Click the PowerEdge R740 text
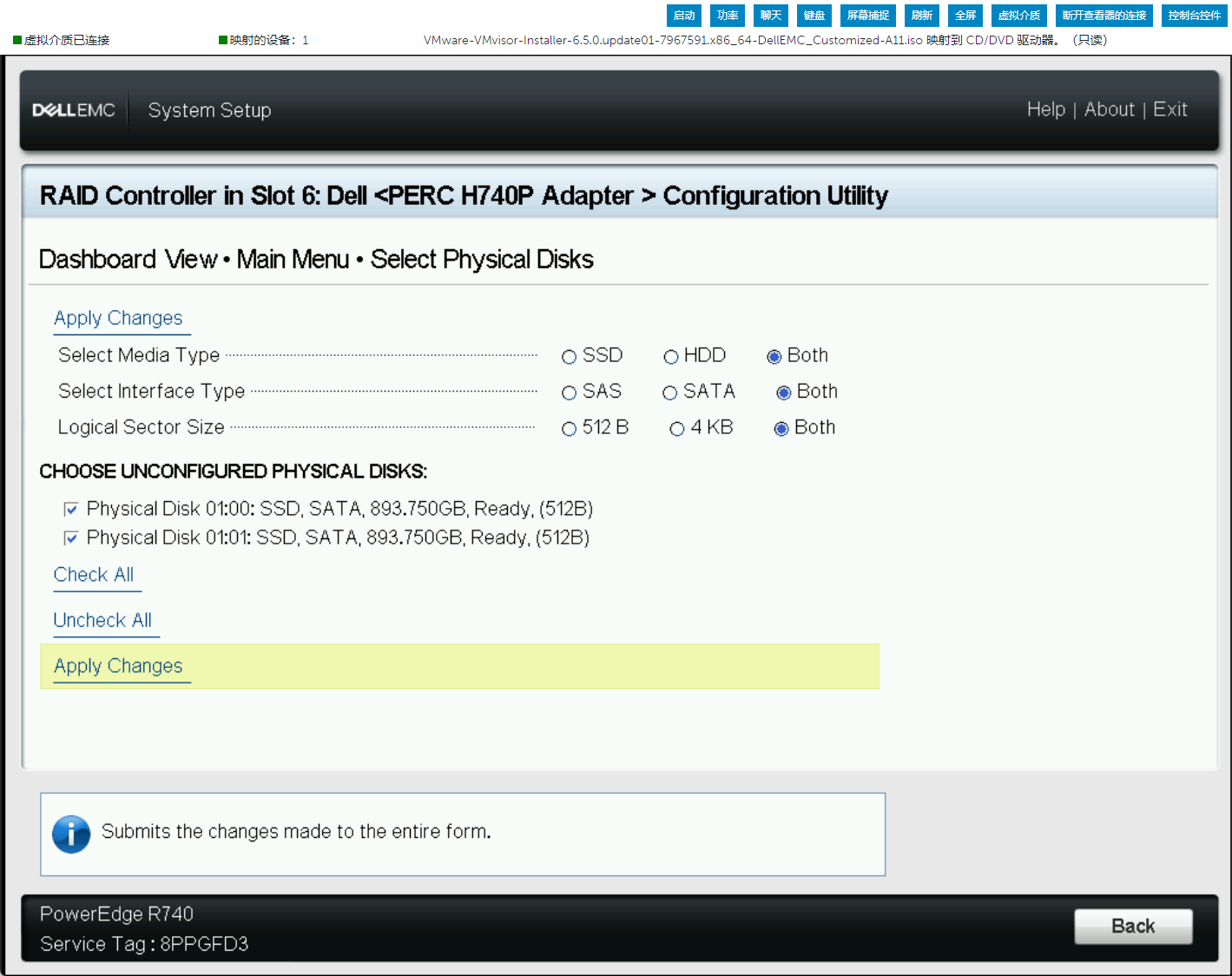 [x=116, y=913]
